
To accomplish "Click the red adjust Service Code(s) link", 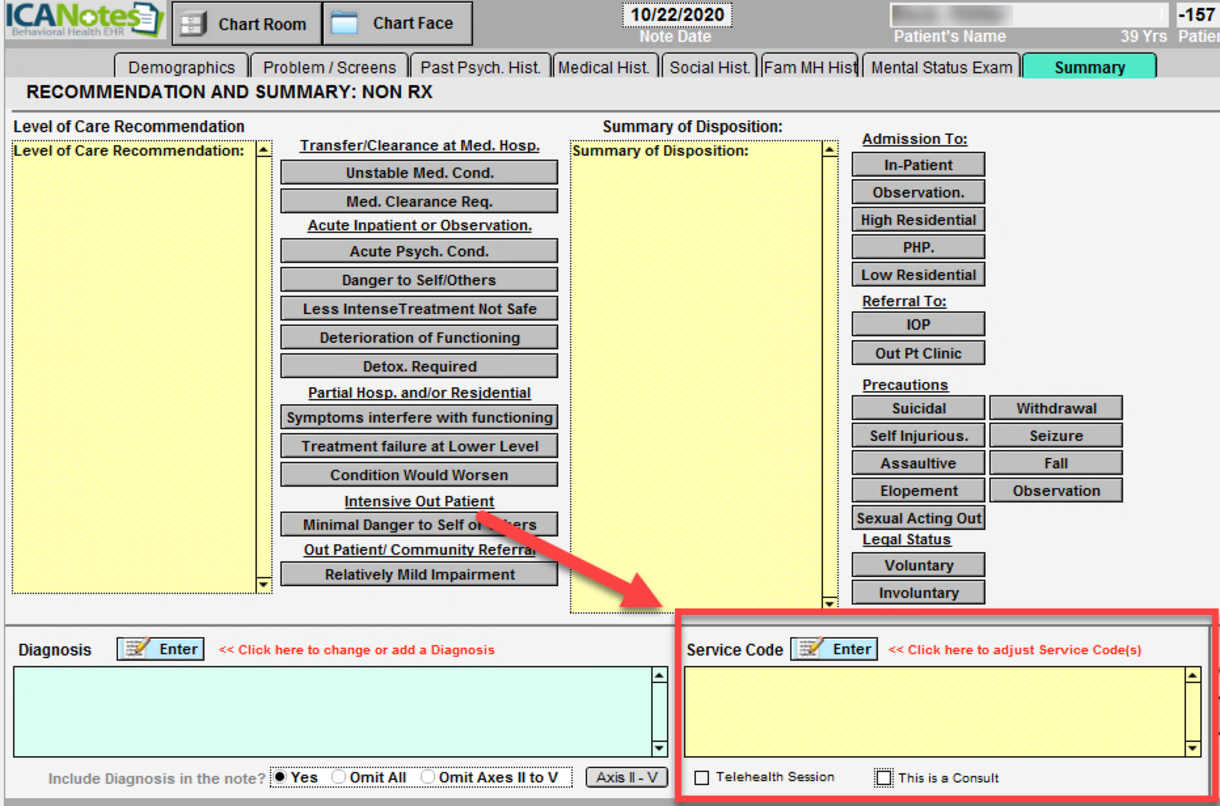I will tap(1015, 650).
